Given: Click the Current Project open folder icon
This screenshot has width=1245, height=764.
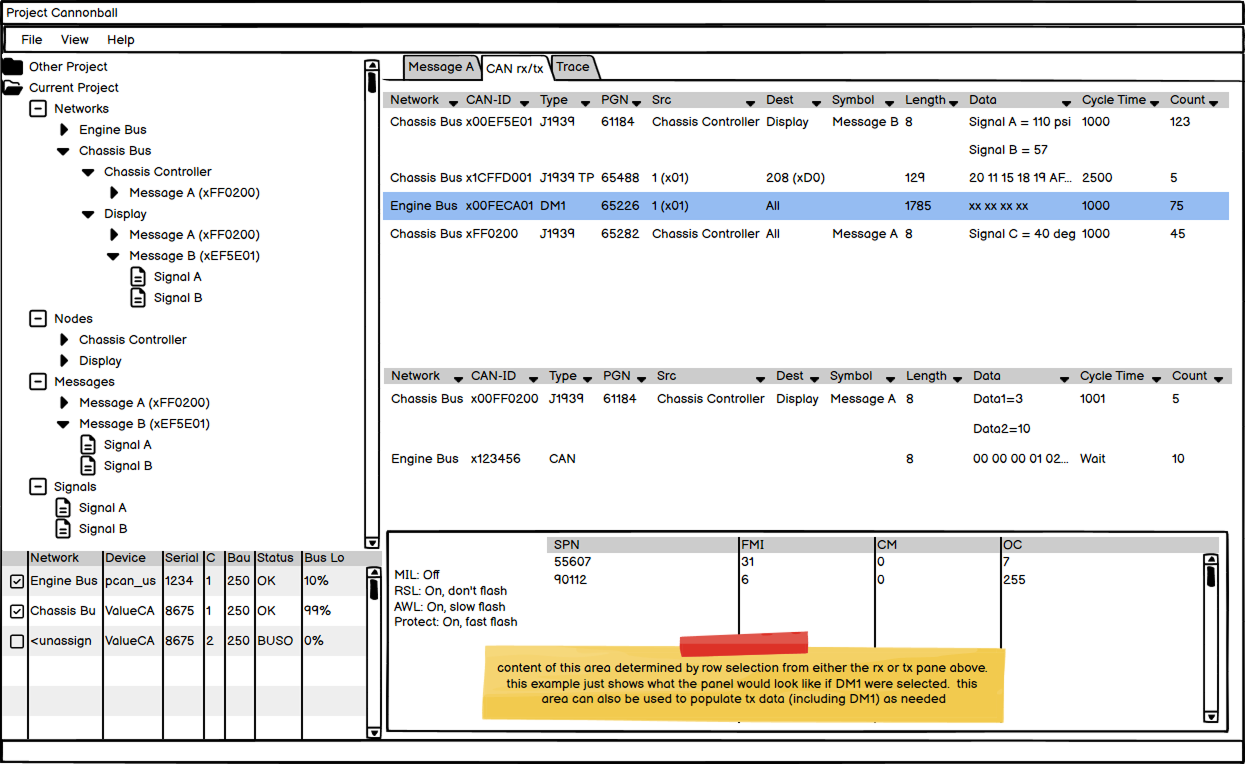Looking at the screenshot, I should click(12, 88).
